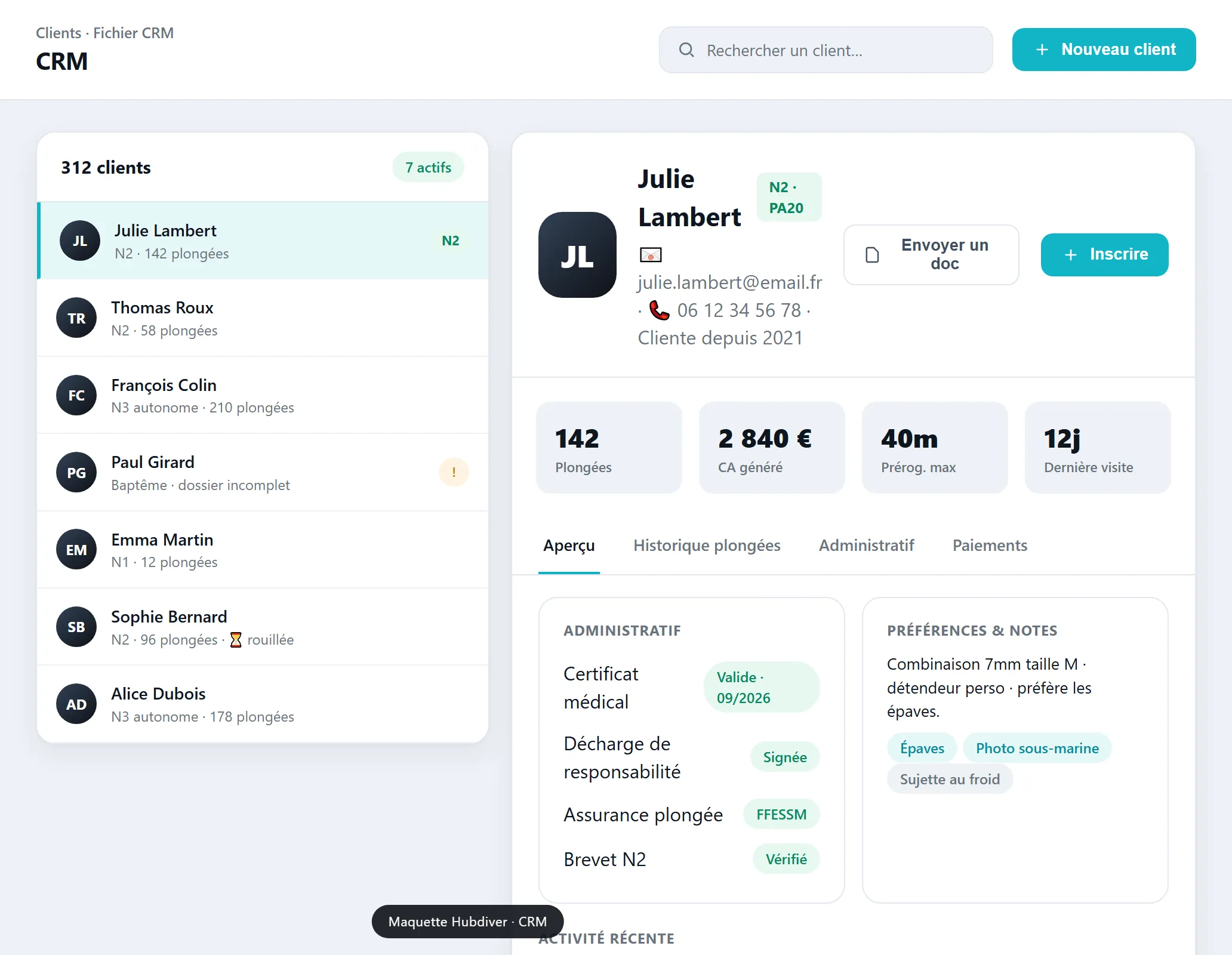The image size is (1232, 955).
Task: Click the FFESSM insurance badge
Action: tap(781, 815)
